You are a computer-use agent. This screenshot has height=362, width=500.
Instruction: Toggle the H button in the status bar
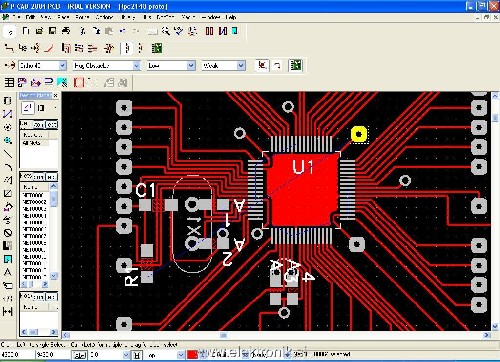tap(137, 355)
